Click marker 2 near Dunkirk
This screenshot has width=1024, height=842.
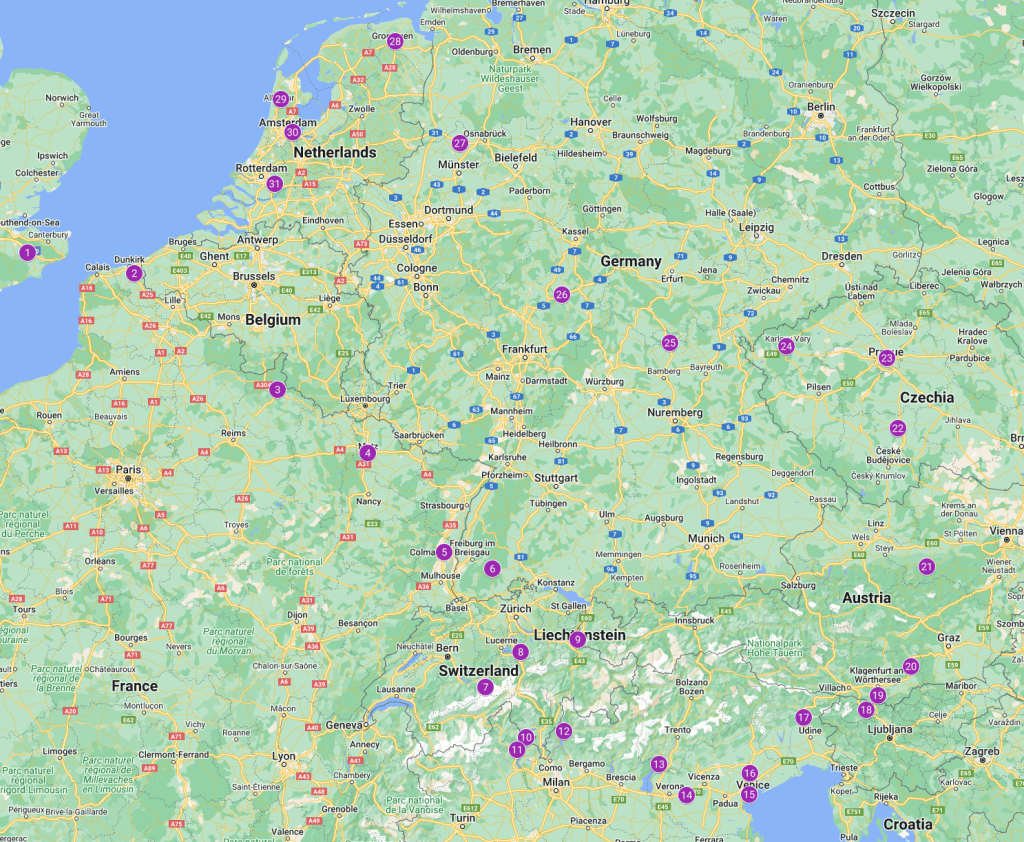134,273
